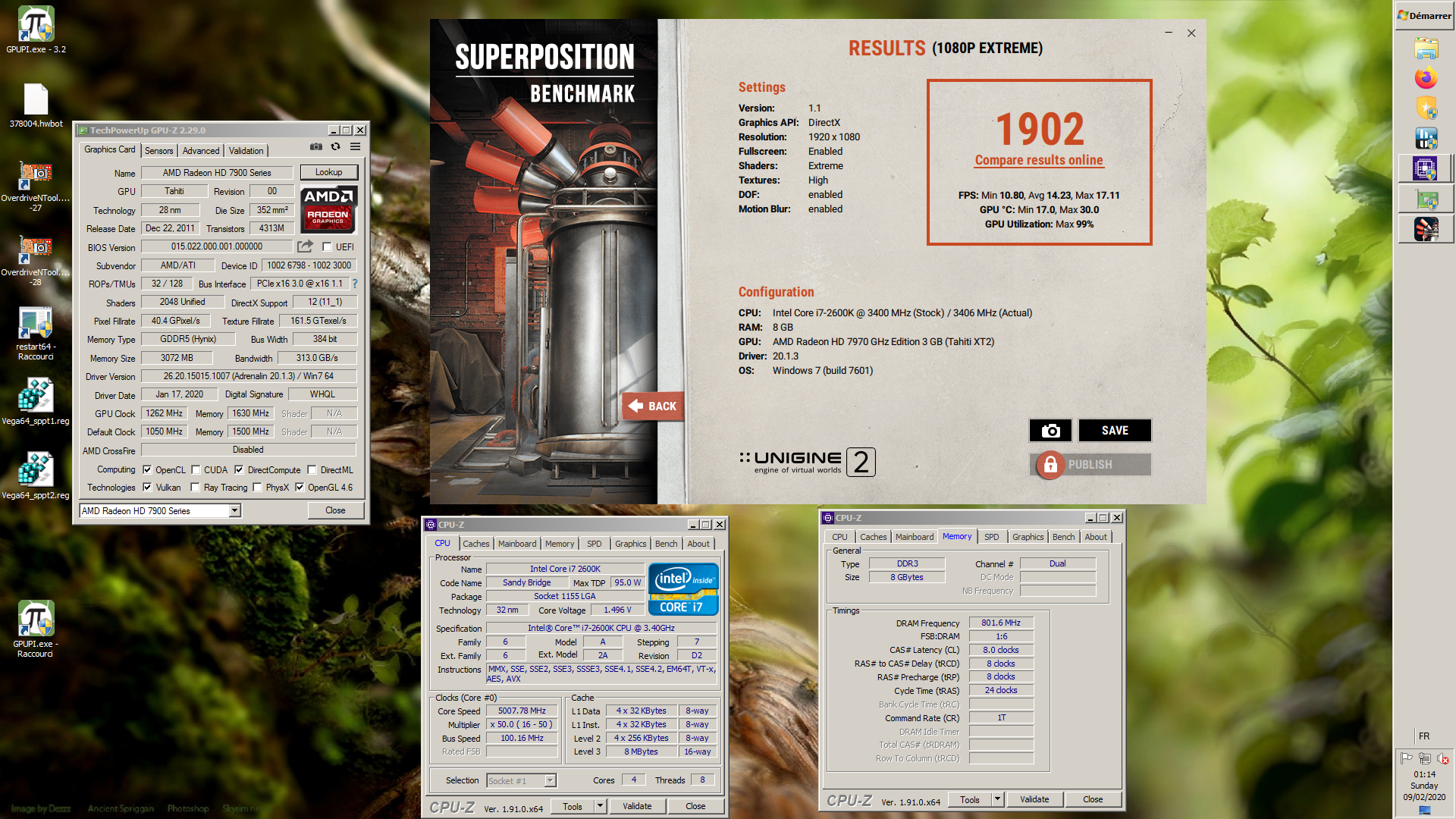Open the GPUPI.exe - Raccourci shortcut

pyautogui.click(x=36, y=629)
